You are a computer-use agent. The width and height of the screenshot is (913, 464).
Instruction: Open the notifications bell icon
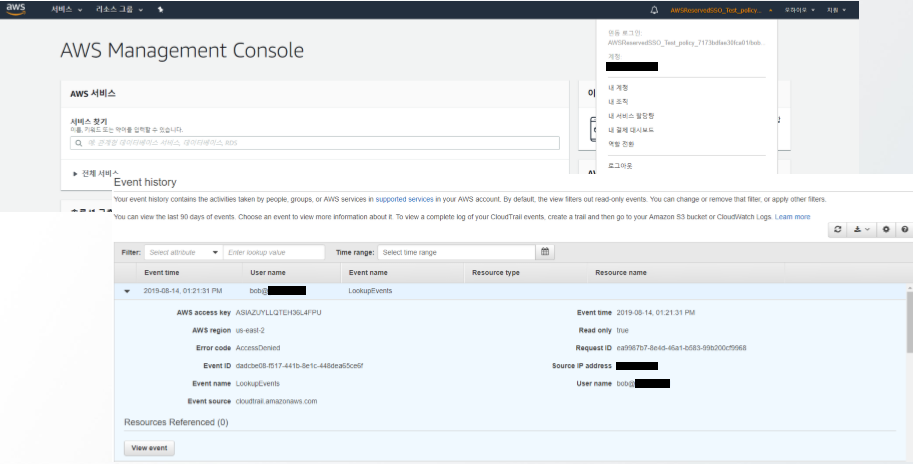point(654,10)
